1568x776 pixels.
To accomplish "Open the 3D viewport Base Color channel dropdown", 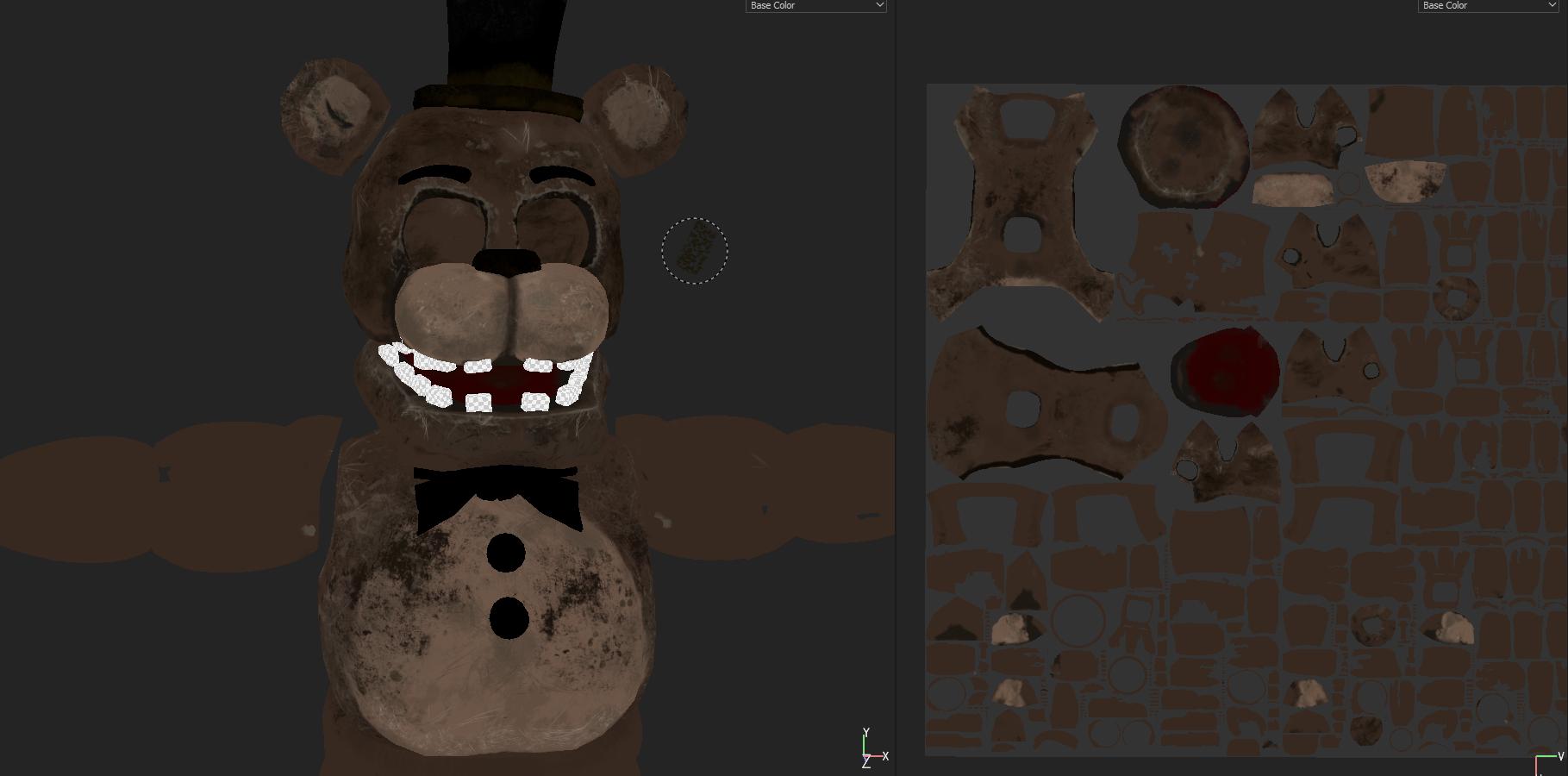I will pos(815,5).
